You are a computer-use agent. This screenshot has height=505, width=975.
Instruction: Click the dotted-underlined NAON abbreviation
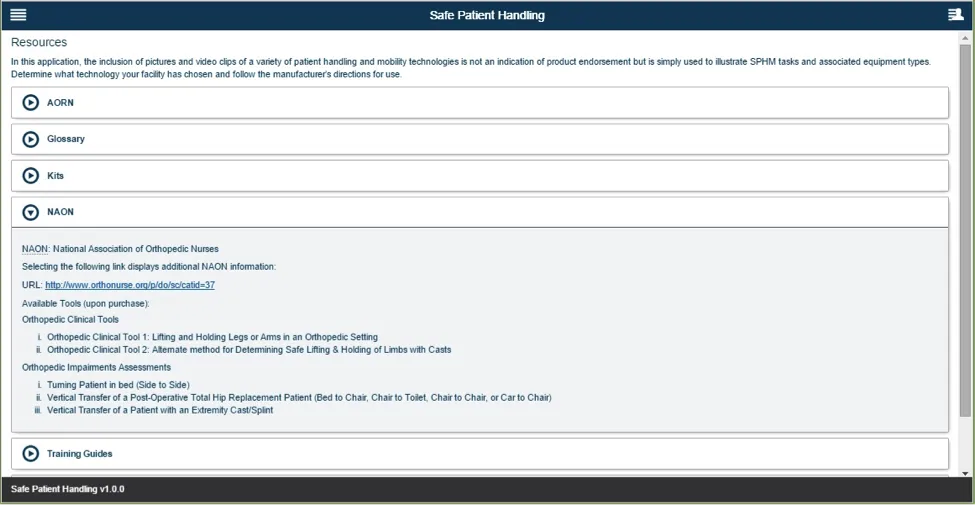(35, 249)
